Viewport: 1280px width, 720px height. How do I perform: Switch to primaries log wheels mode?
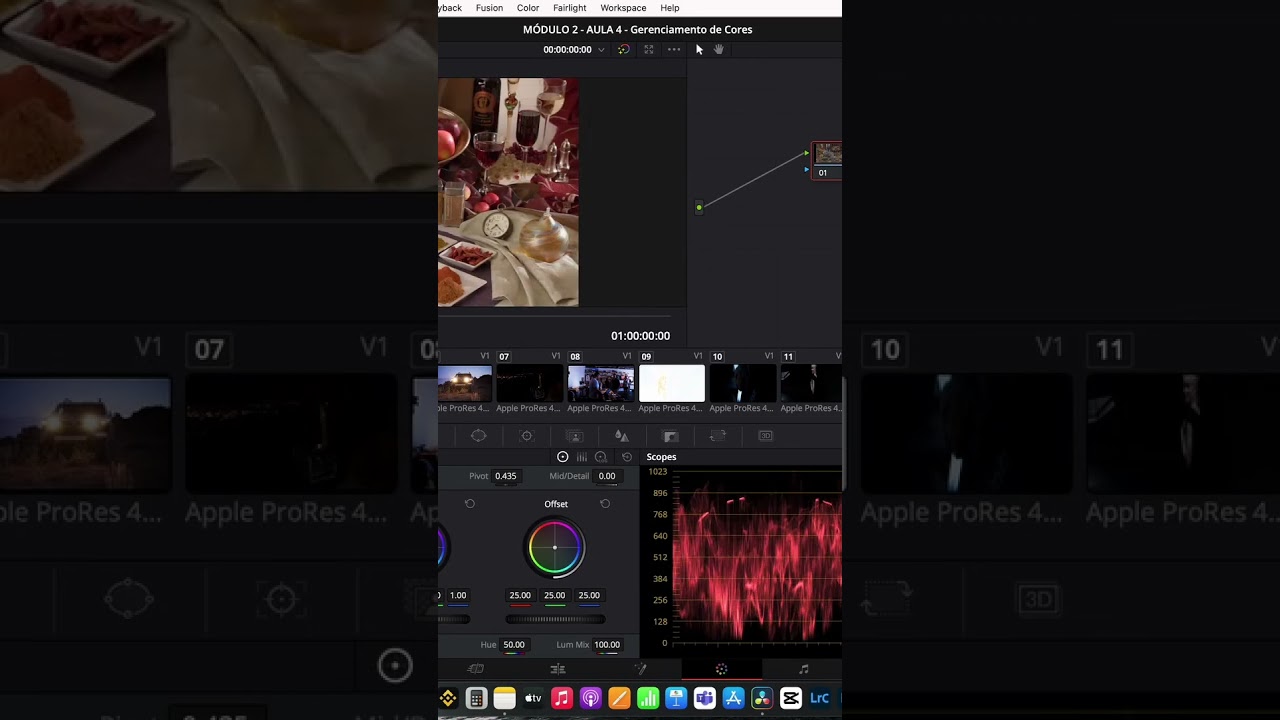601,457
